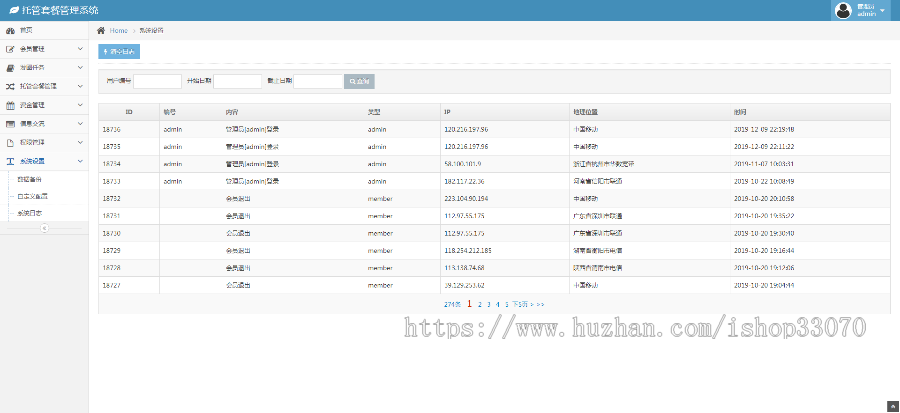Image resolution: width=900 pixels, height=413 pixels.
Task: Click account cell admin in row 18734
Action: 173,164
